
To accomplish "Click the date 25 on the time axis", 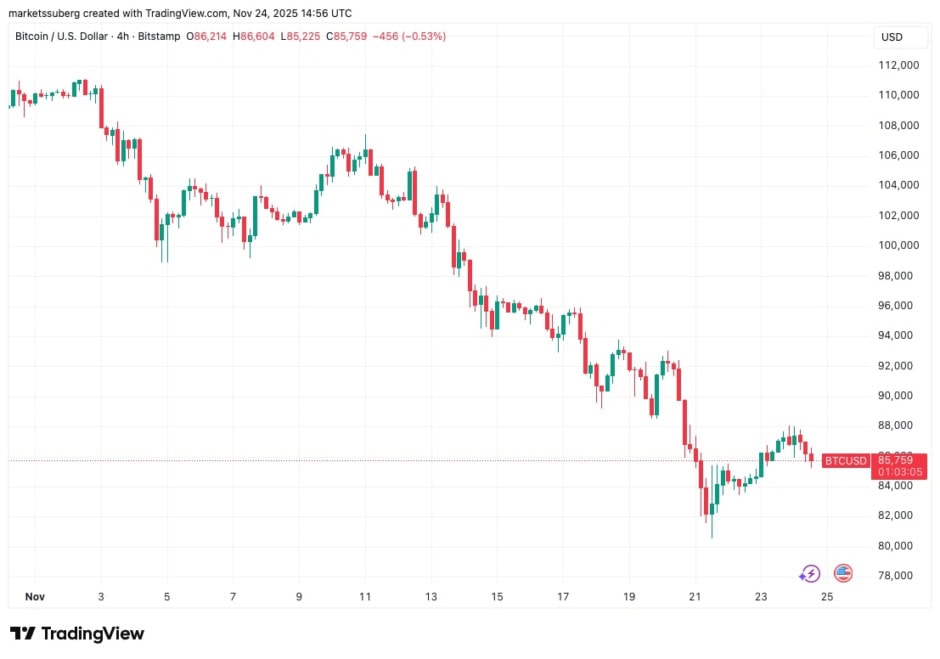I will 826,596.
